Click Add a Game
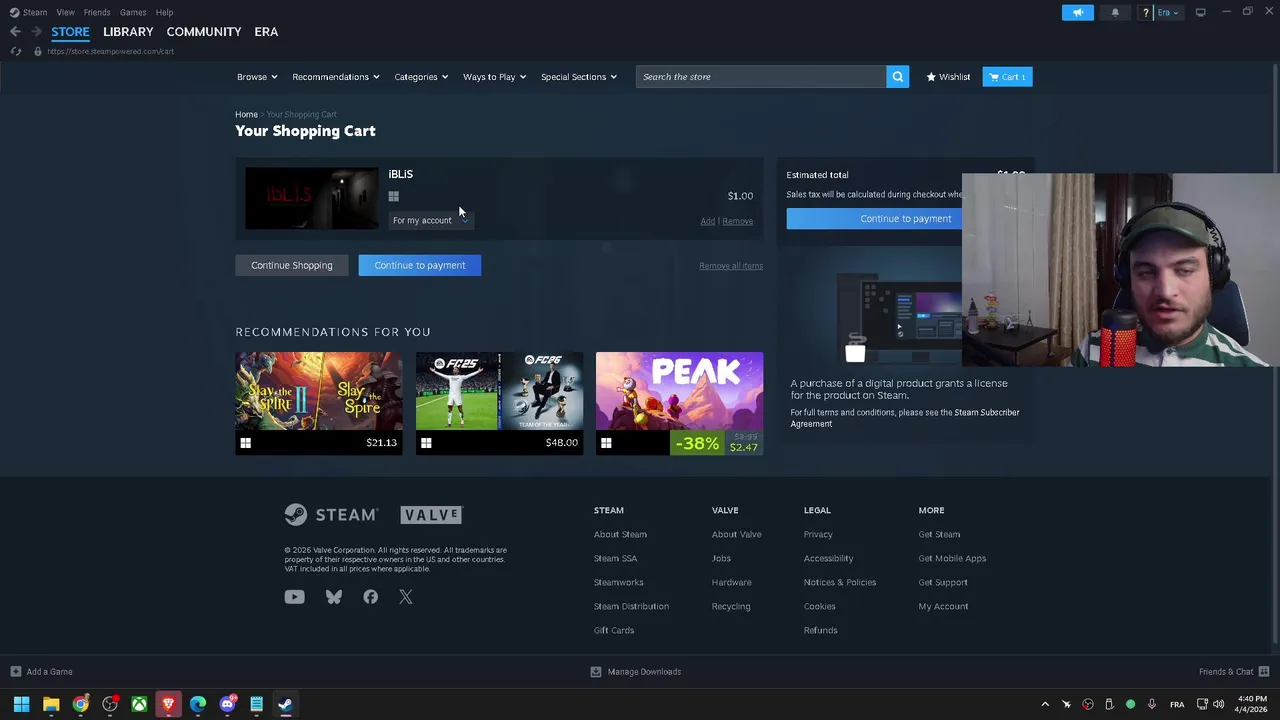Viewport: 1280px width, 720px height. 41,672
